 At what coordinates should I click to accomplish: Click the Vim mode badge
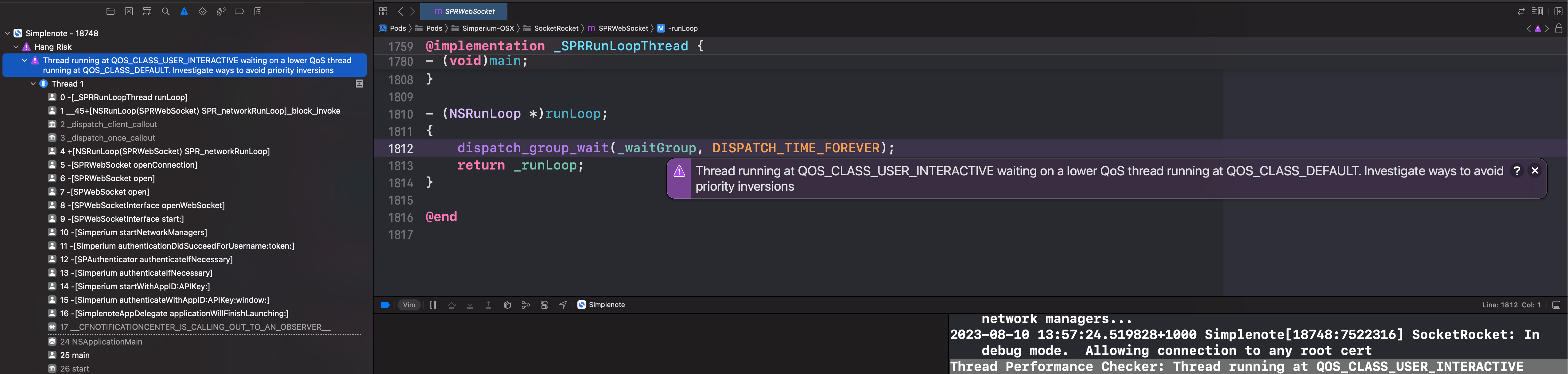[x=409, y=305]
